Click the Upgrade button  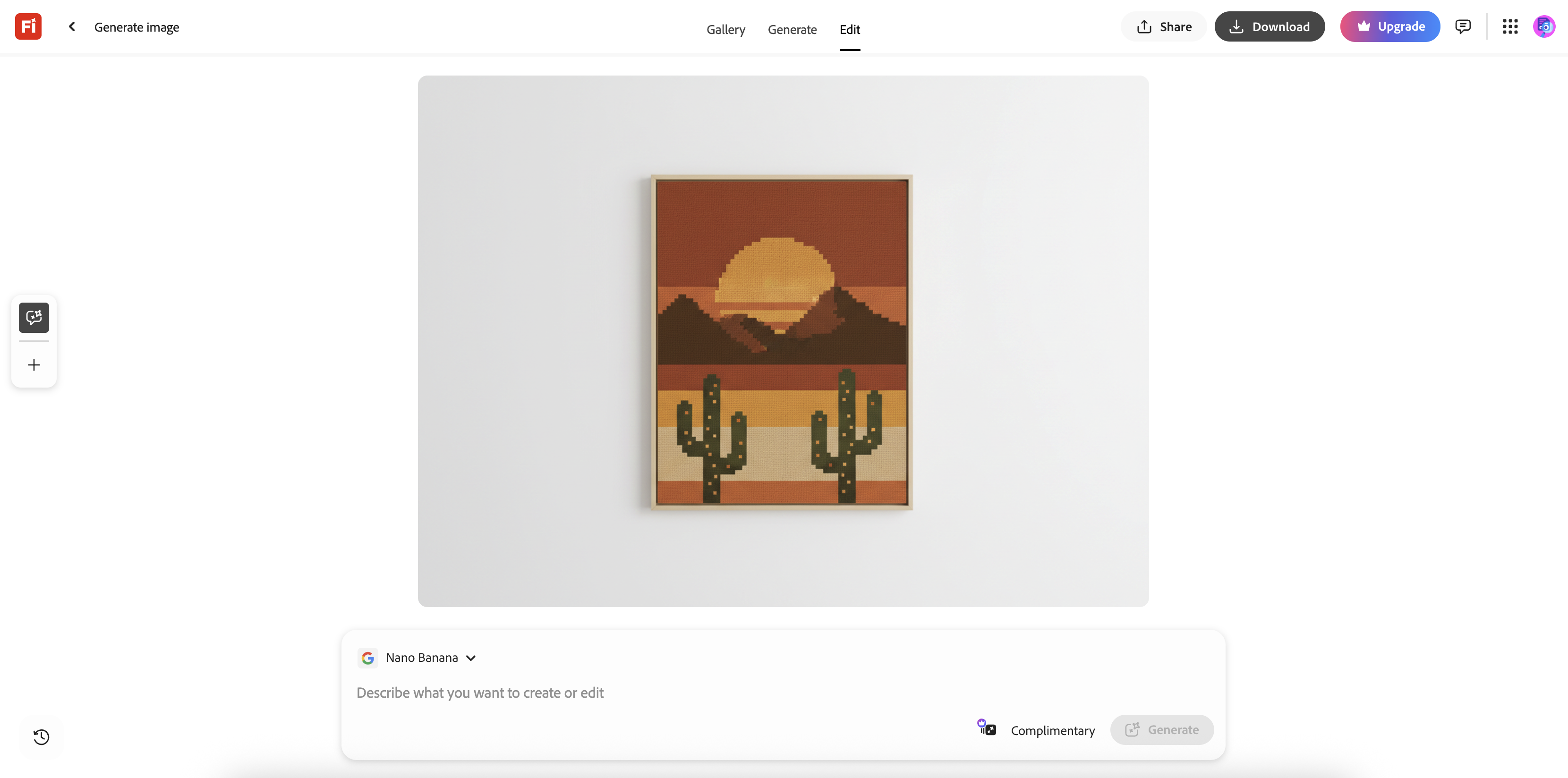[1389, 27]
